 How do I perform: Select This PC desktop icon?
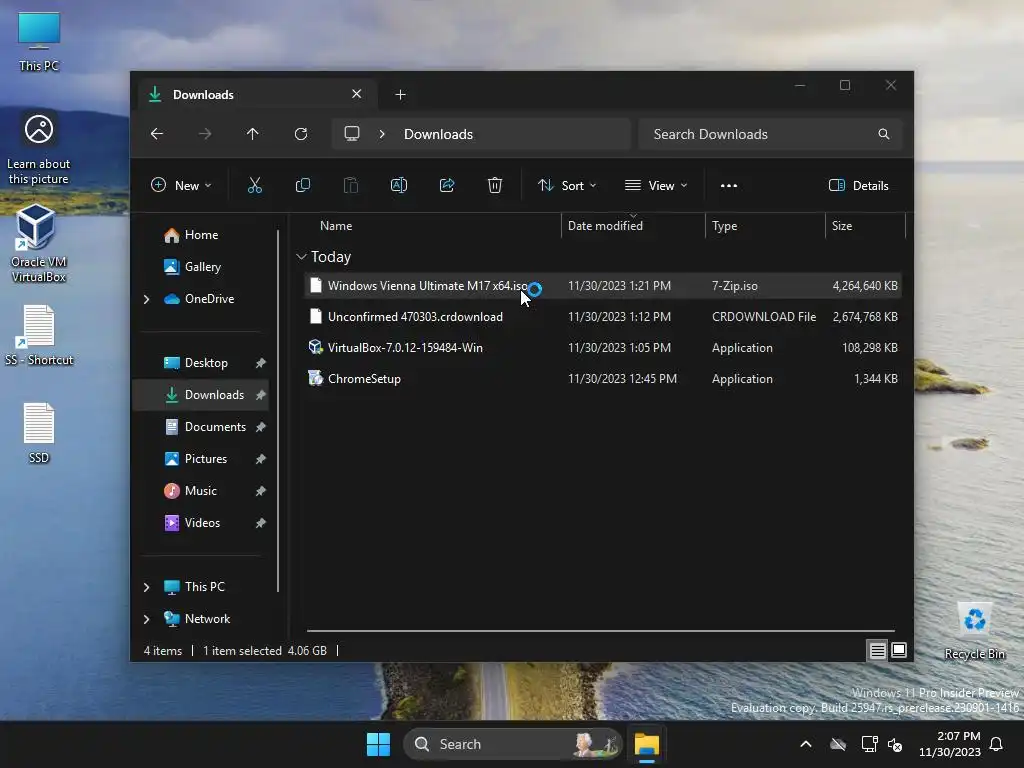39,42
